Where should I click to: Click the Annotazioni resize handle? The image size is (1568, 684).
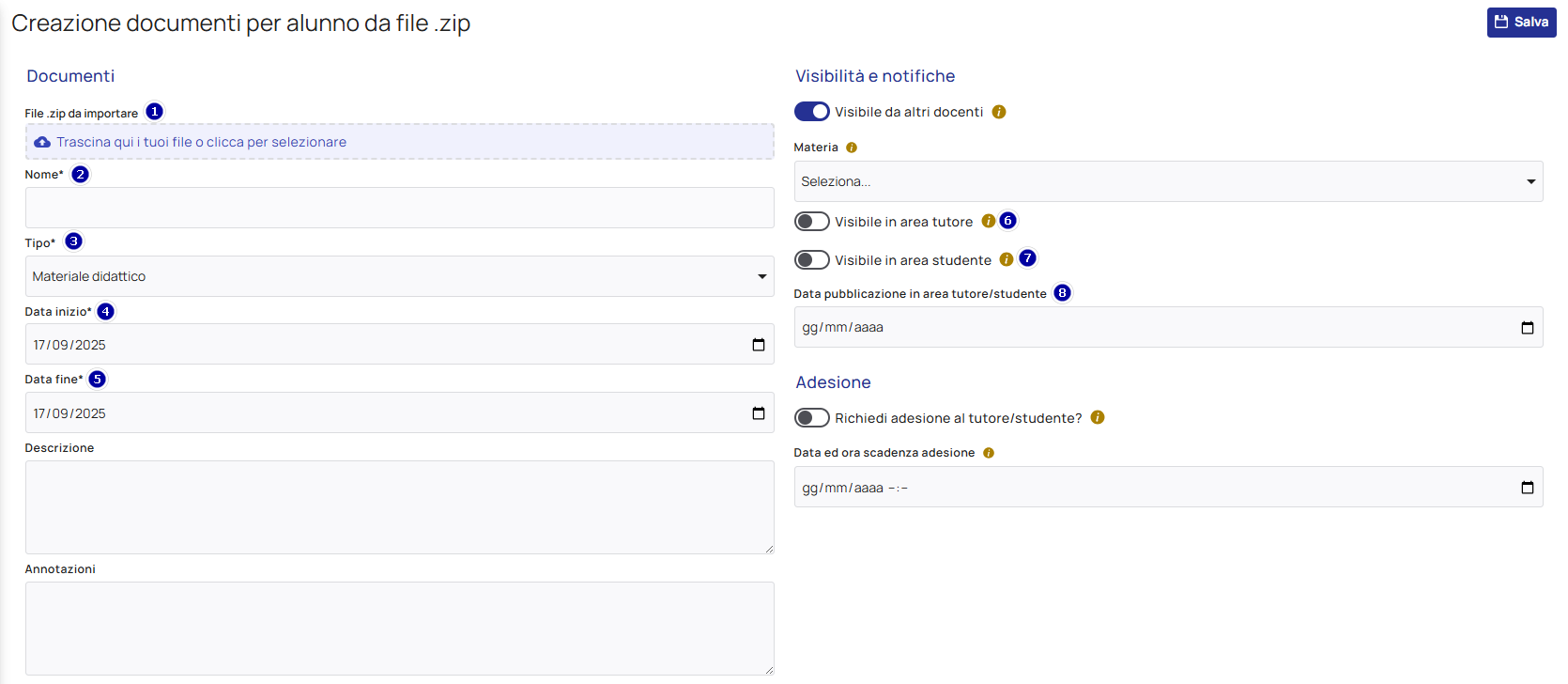[769, 670]
